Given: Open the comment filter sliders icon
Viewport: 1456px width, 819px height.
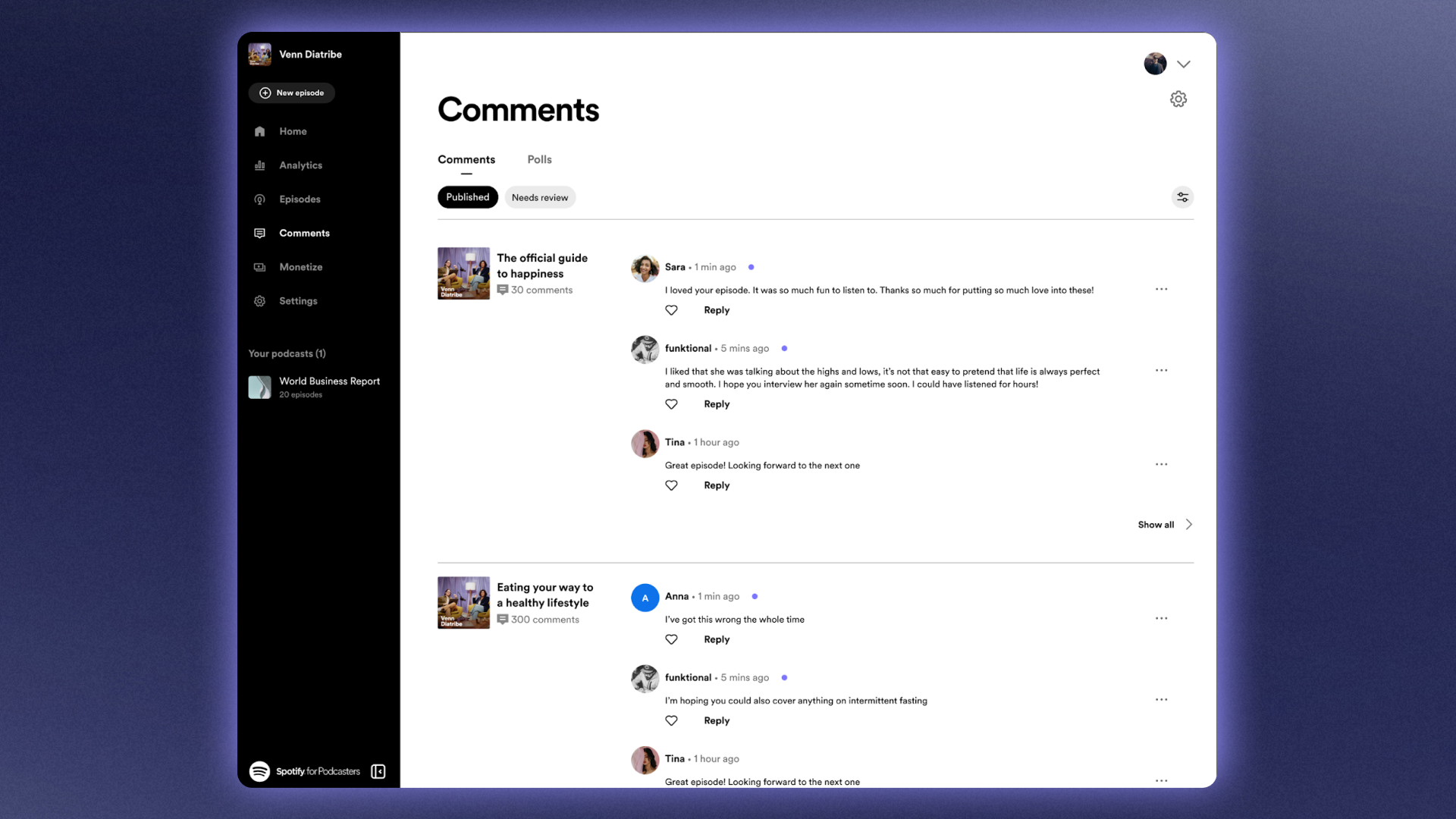Looking at the screenshot, I should click(1182, 197).
